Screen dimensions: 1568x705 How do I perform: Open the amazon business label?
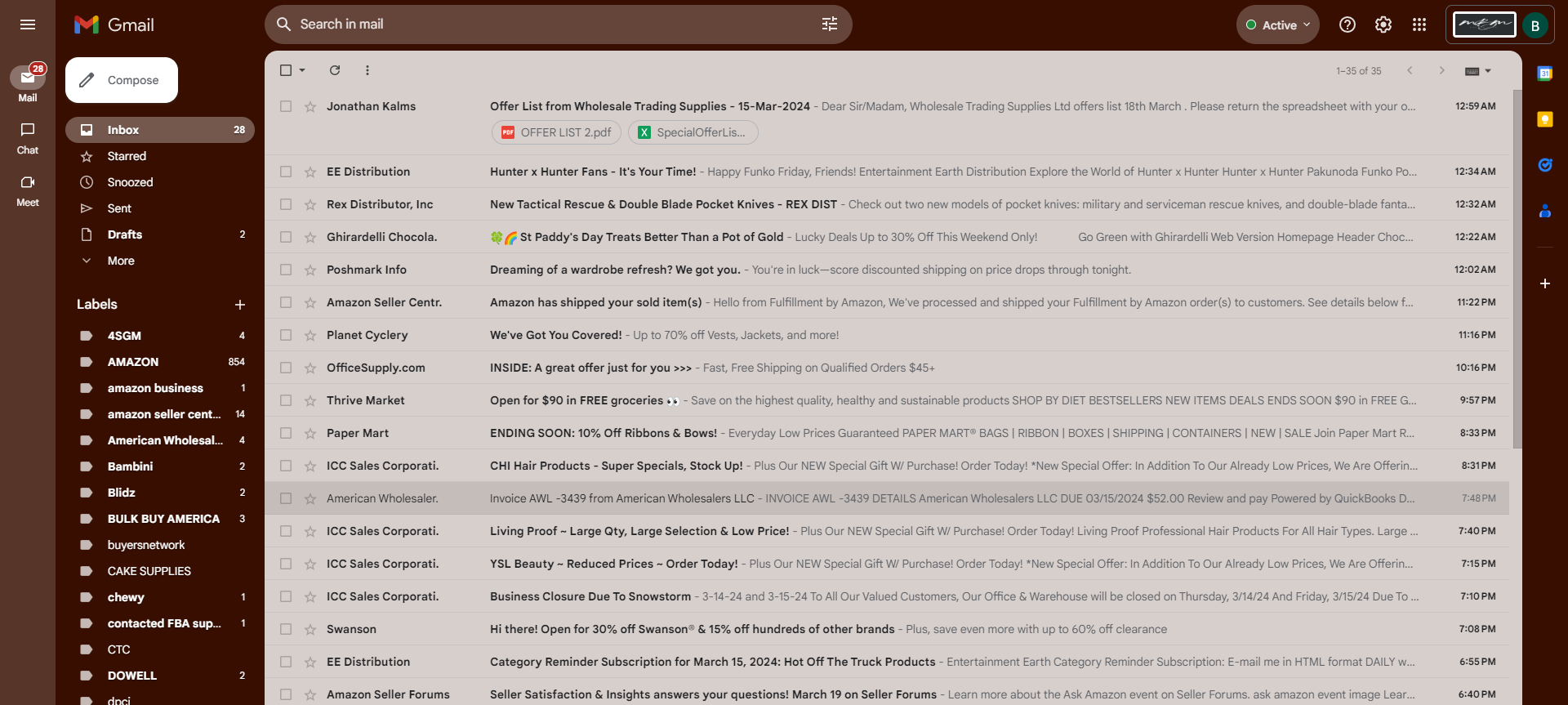click(160, 388)
